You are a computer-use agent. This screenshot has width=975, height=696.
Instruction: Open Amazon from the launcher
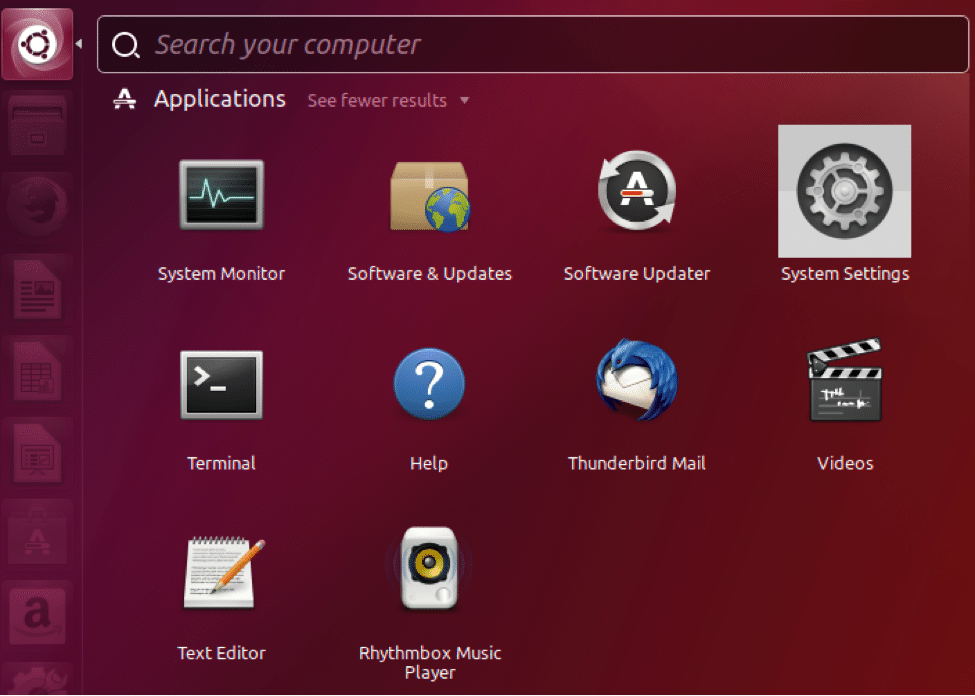click(37, 615)
